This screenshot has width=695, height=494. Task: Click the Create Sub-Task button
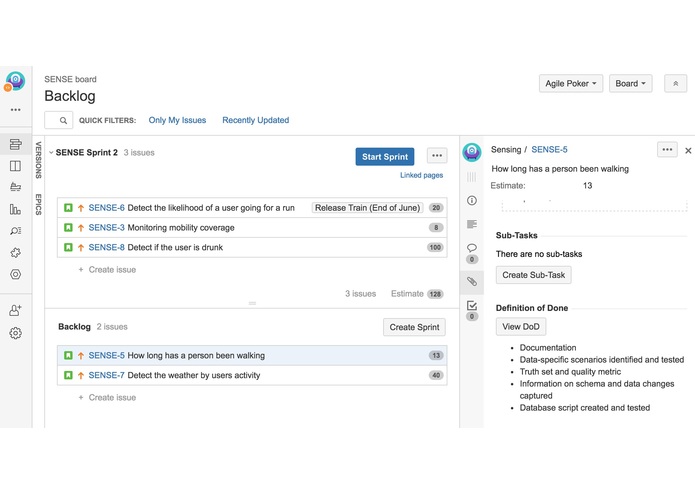(534, 275)
